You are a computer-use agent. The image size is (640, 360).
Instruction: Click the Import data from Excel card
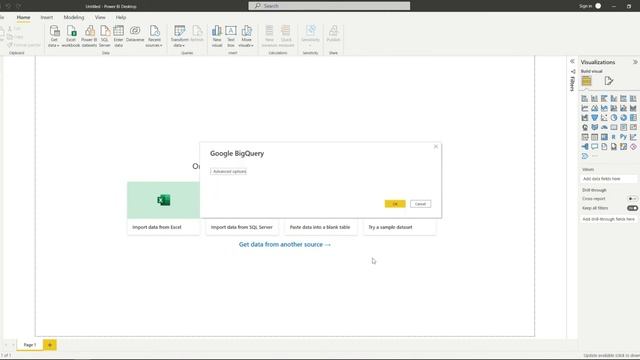coord(164,208)
